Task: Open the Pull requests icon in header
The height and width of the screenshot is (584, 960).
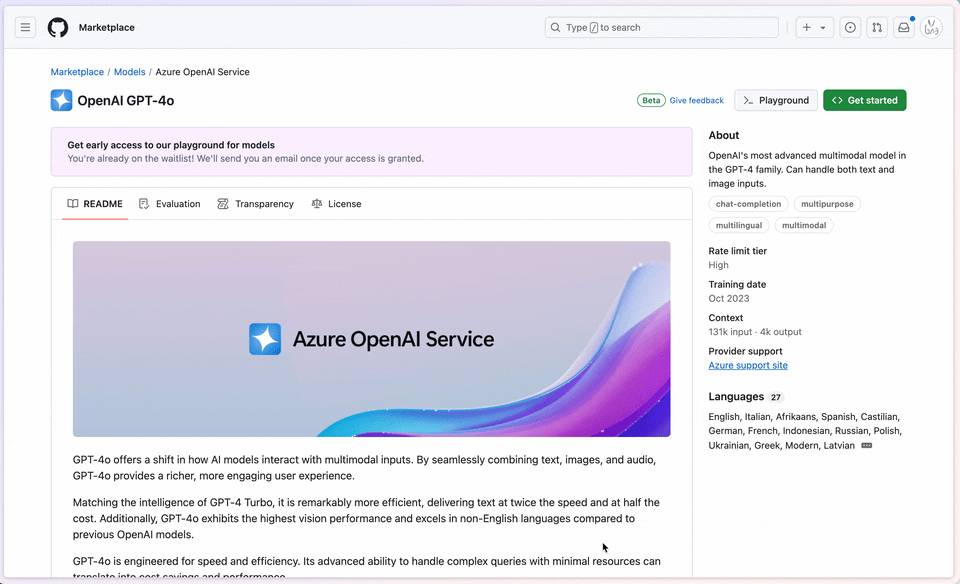Action: 877,28
